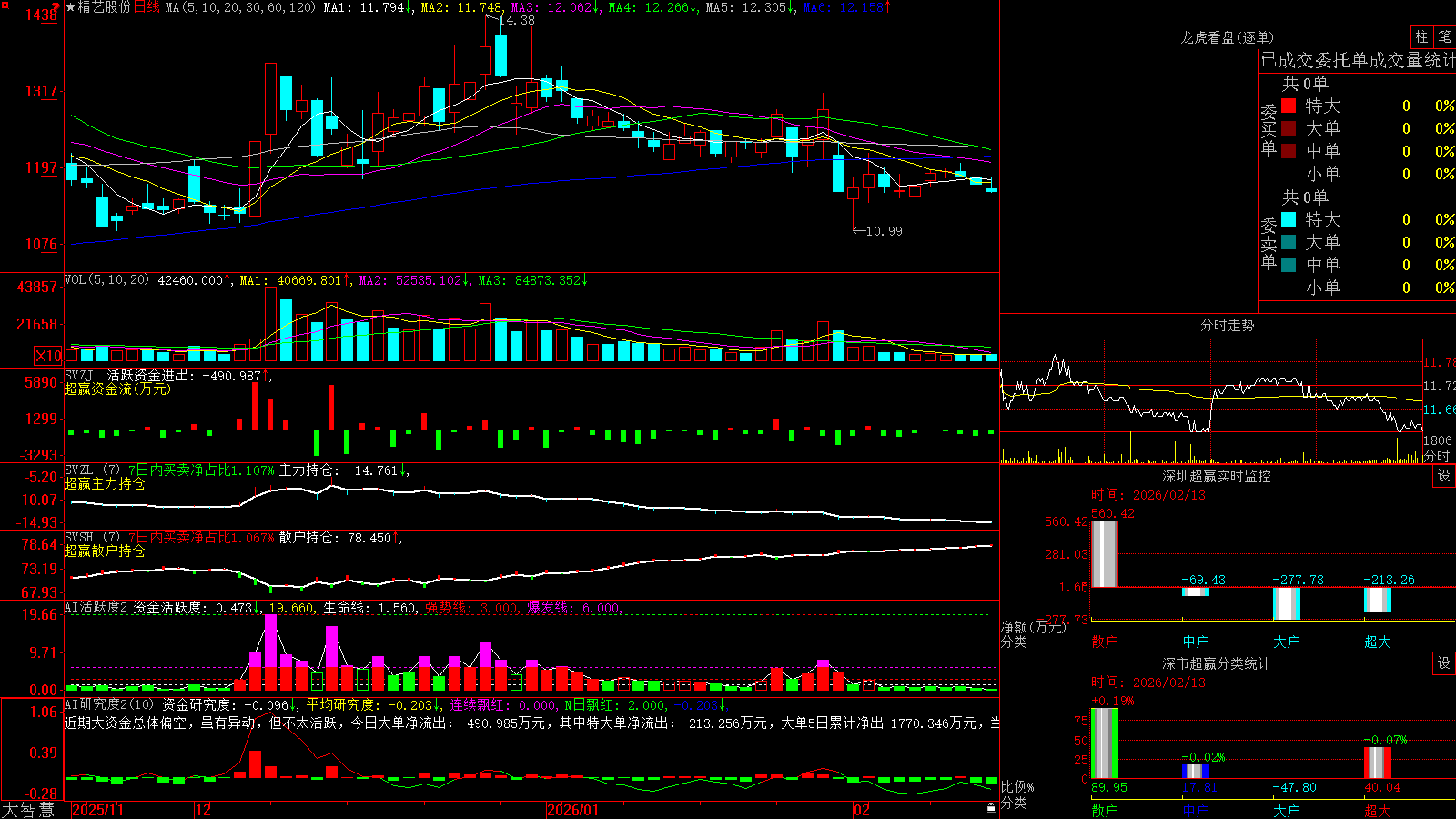Click the 分时走势 panel title
The height and width of the screenshot is (819, 1456).
pyautogui.click(x=1228, y=325)
